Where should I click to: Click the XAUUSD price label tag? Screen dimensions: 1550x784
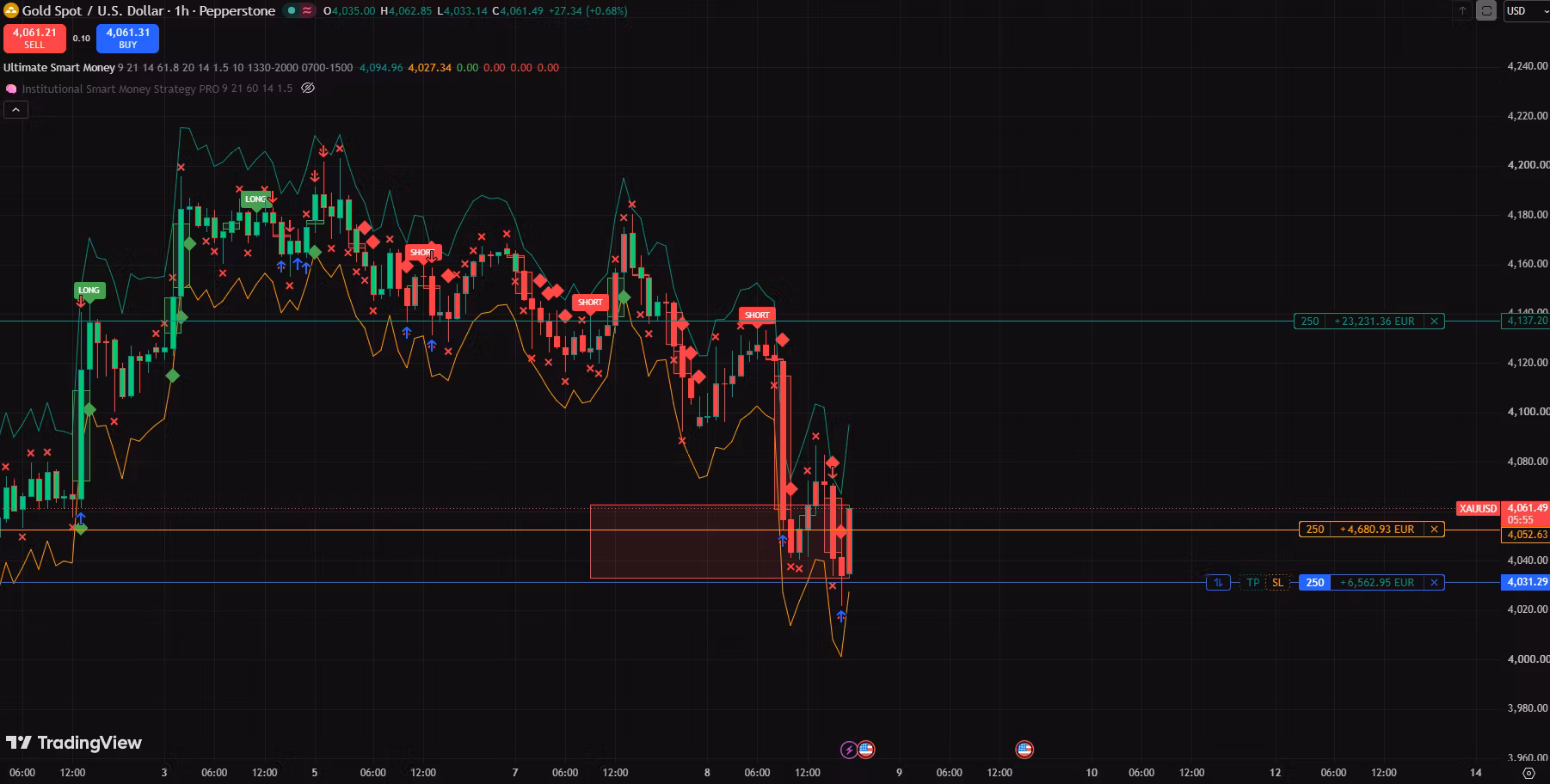[1478, 509]
